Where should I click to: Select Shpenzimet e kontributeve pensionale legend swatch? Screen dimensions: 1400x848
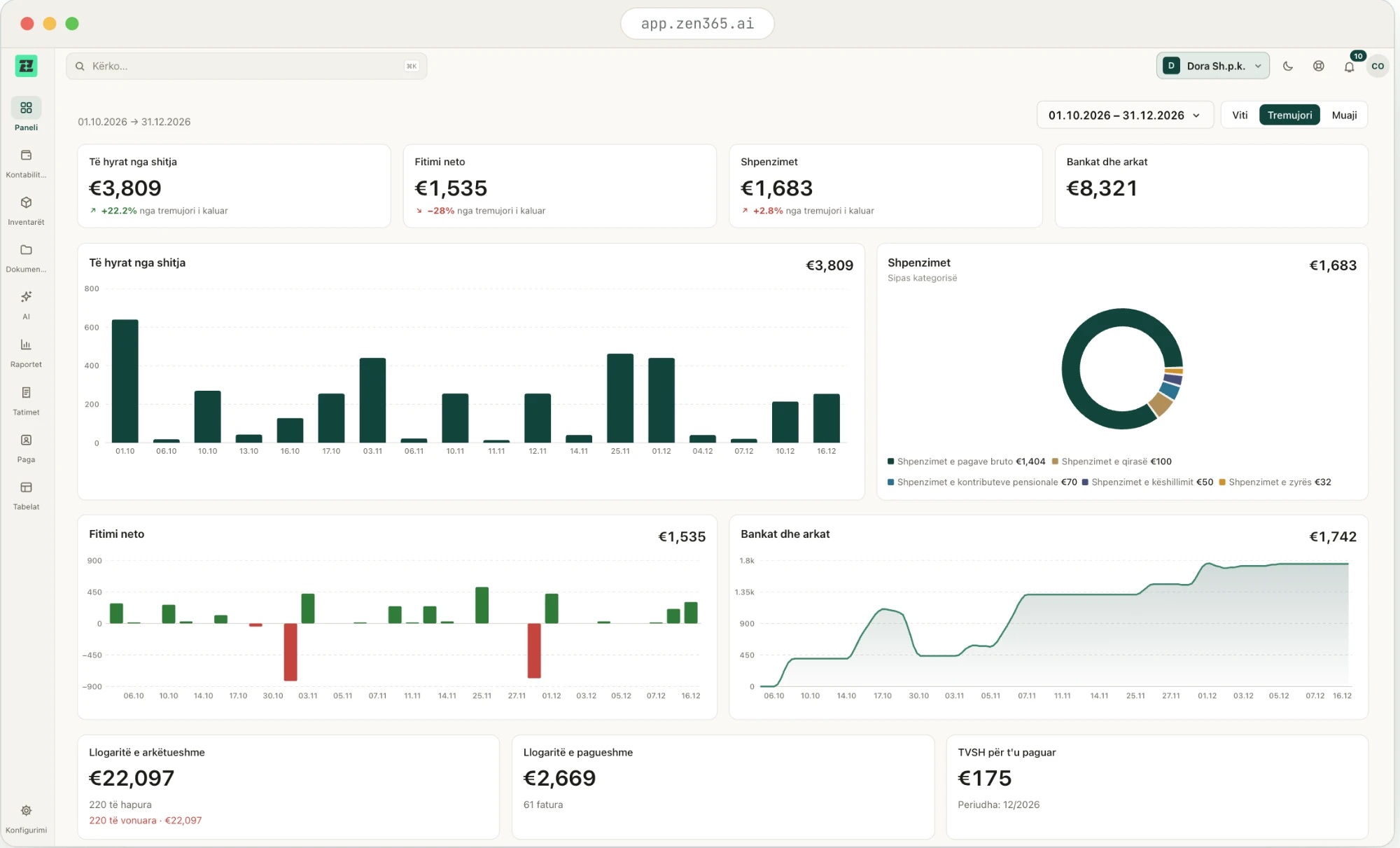[x=890, y=482]
